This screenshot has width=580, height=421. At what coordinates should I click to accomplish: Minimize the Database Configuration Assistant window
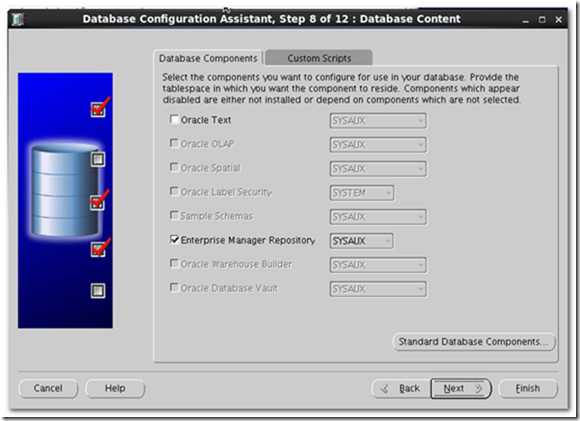coord(525,20)
